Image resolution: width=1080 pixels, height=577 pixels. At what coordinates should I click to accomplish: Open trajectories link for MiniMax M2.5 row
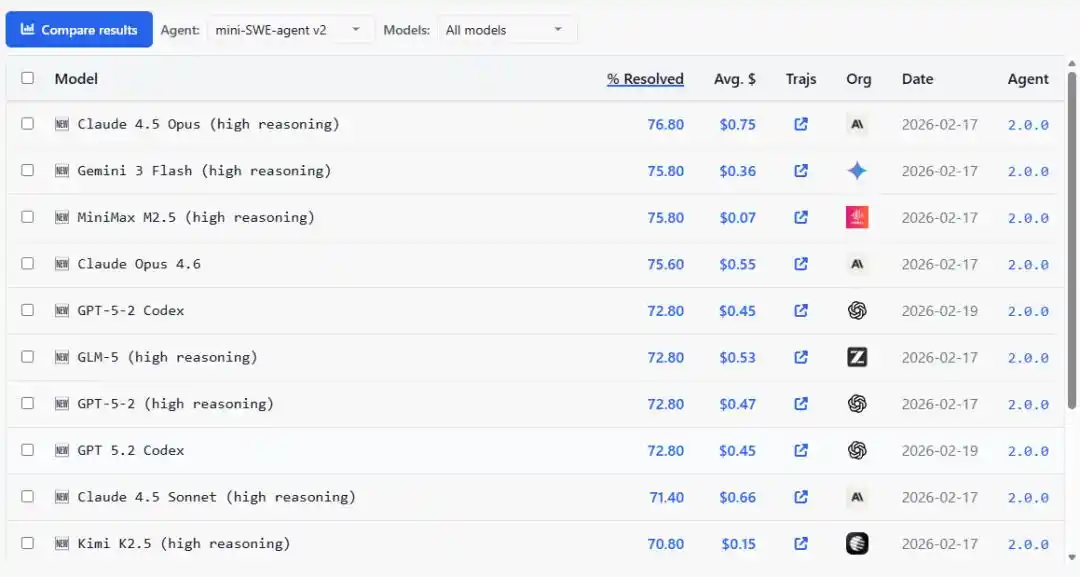800,218
